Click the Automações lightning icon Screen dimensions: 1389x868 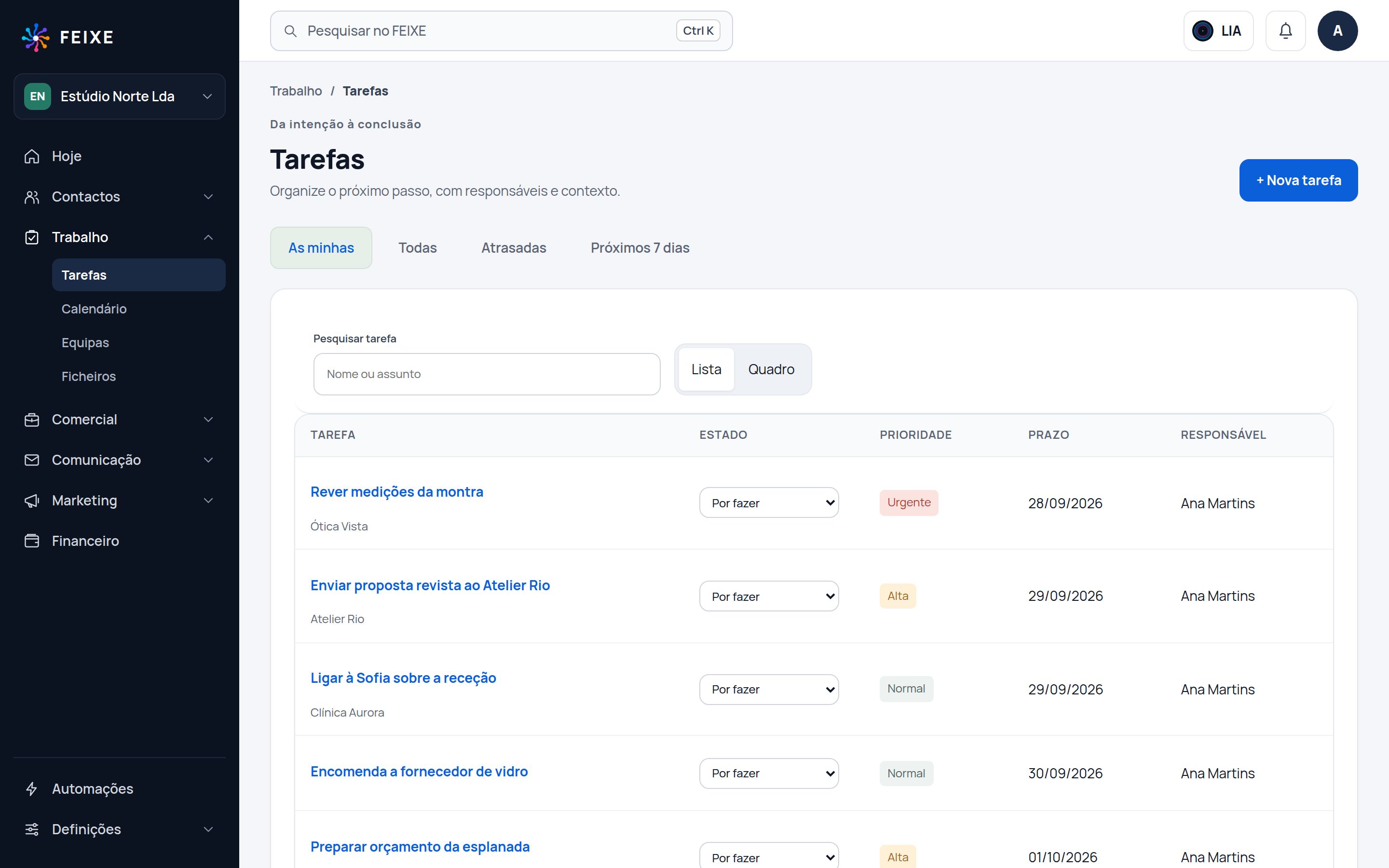coord(32,789)
